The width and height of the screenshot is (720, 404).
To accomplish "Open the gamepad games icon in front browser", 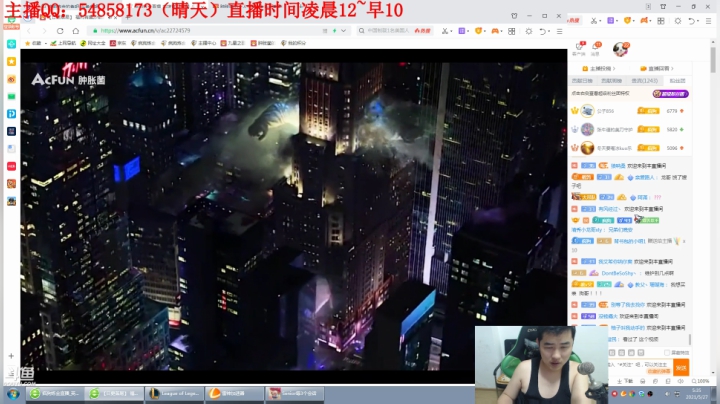I will click(495, 31).
